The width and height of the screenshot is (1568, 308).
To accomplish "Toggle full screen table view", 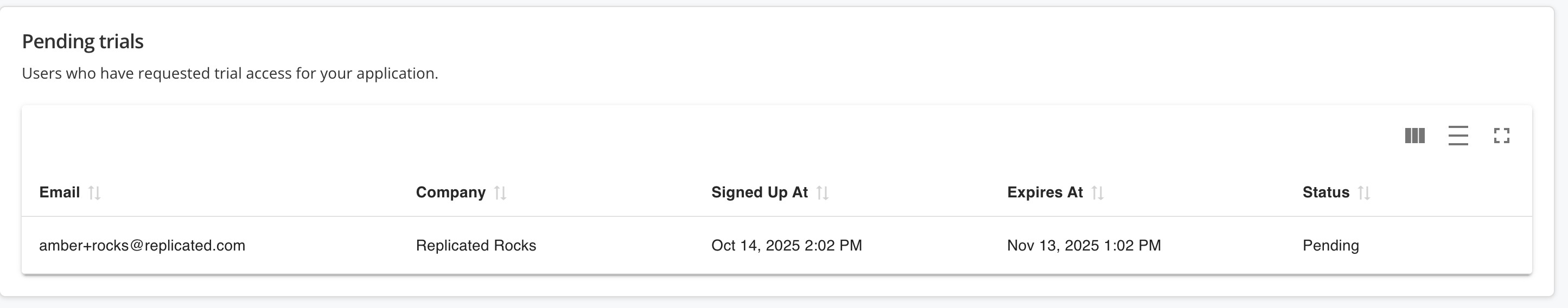I will tap(1502, 136).
